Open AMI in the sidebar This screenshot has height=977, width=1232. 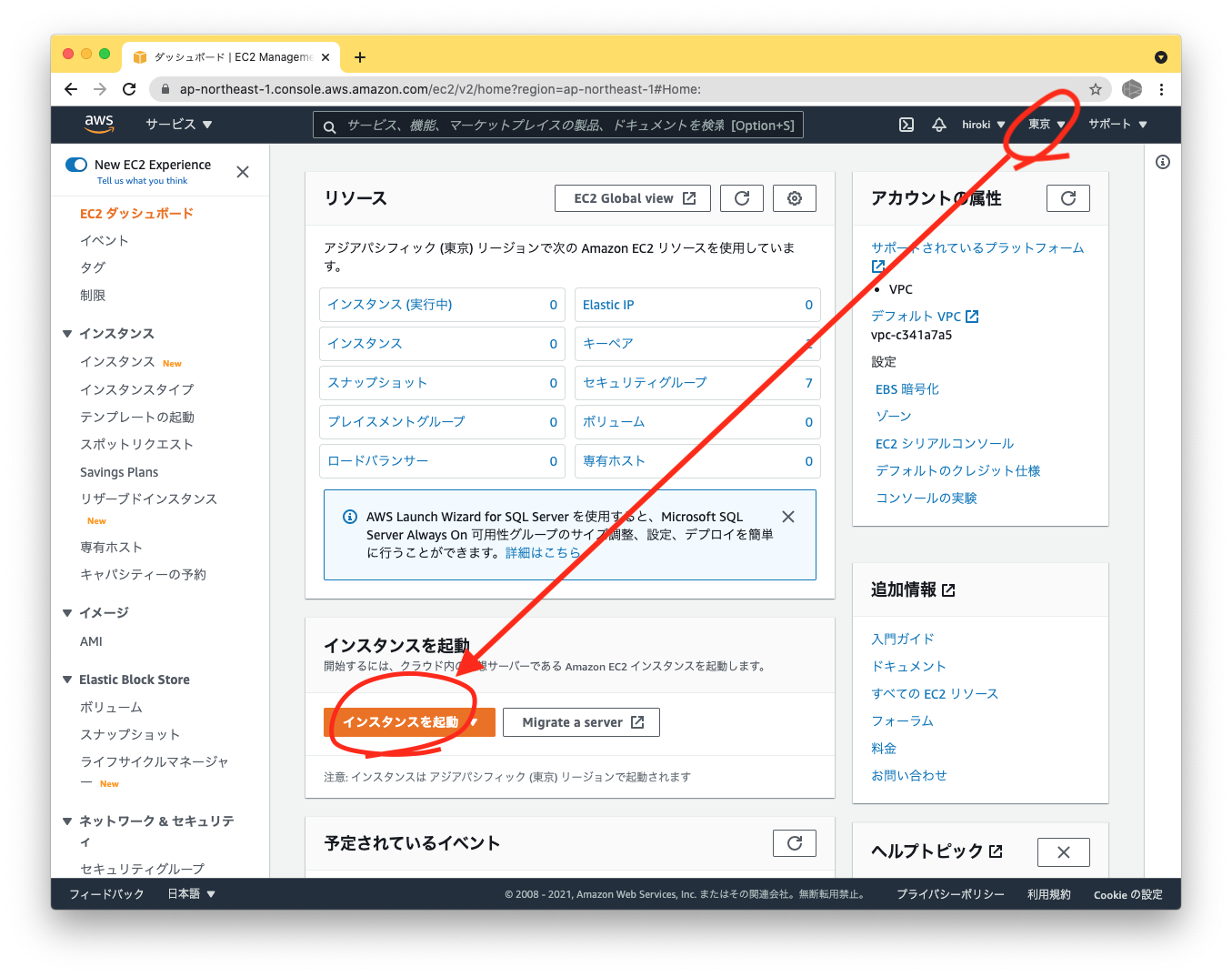tap(91, 641)
